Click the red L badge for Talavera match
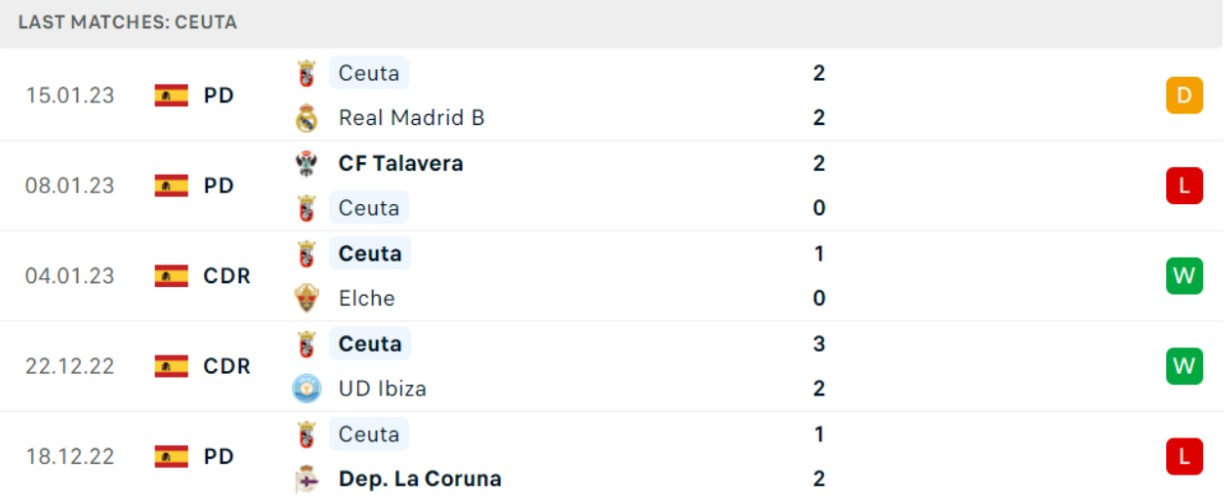The height and width of the screenshot is (499, 1225). (1184, 185)
